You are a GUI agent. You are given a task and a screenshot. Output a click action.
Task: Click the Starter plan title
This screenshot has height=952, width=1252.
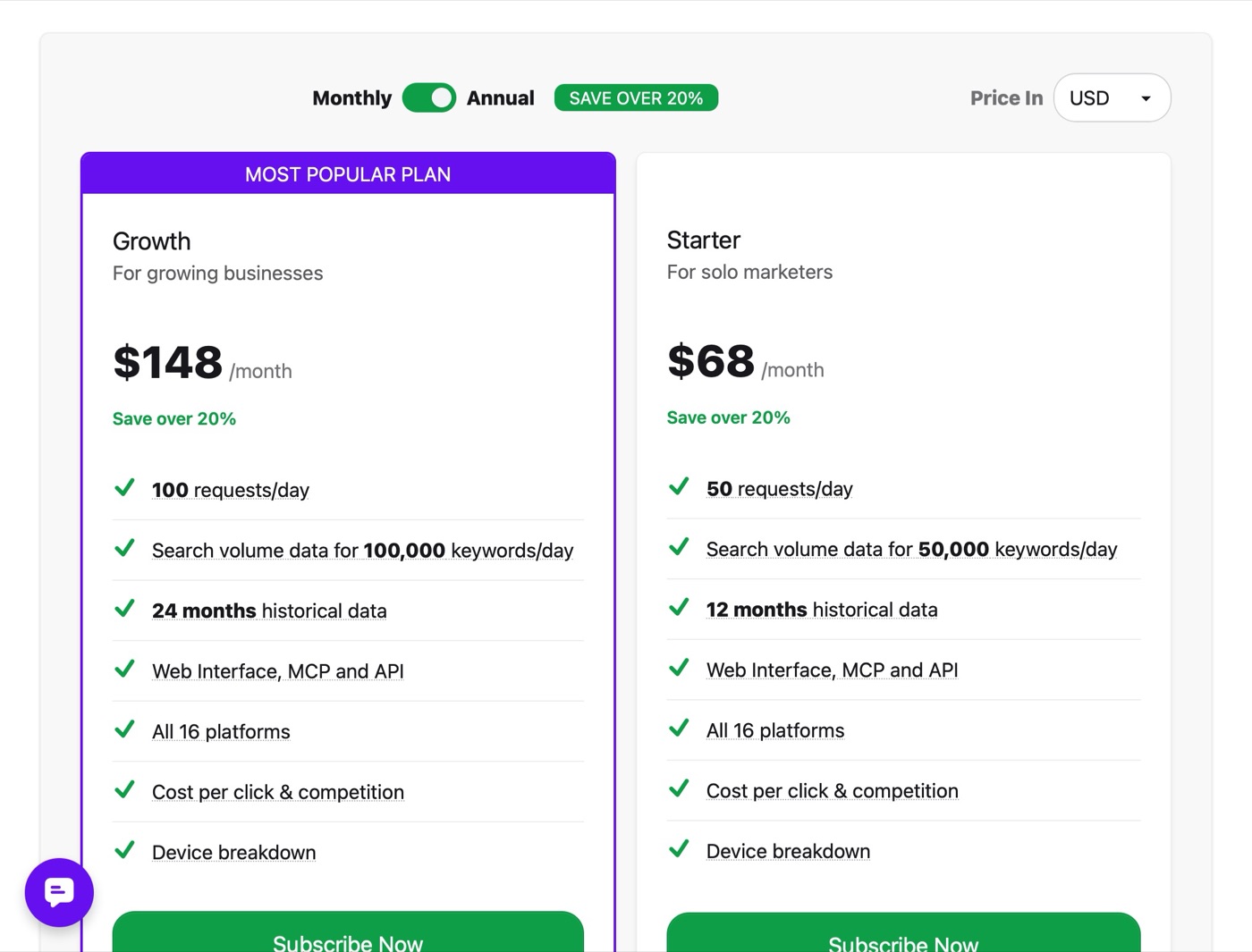(704, 240)
